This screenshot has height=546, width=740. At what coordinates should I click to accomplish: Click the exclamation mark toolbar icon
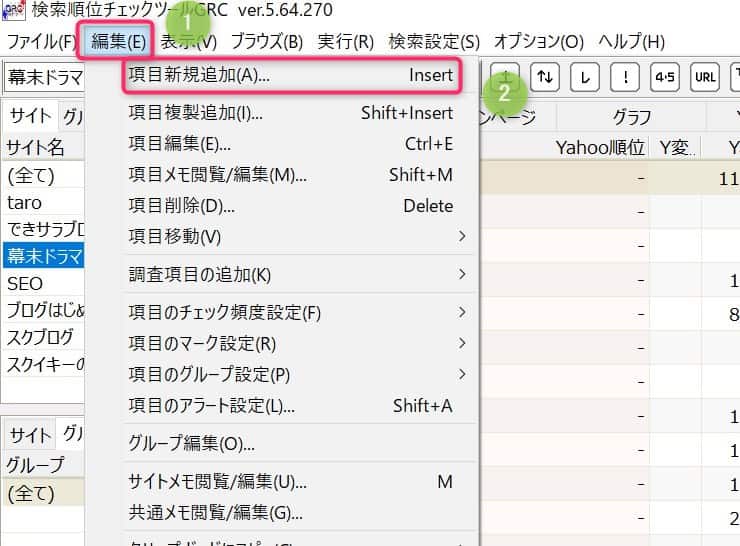pos(625,76)
